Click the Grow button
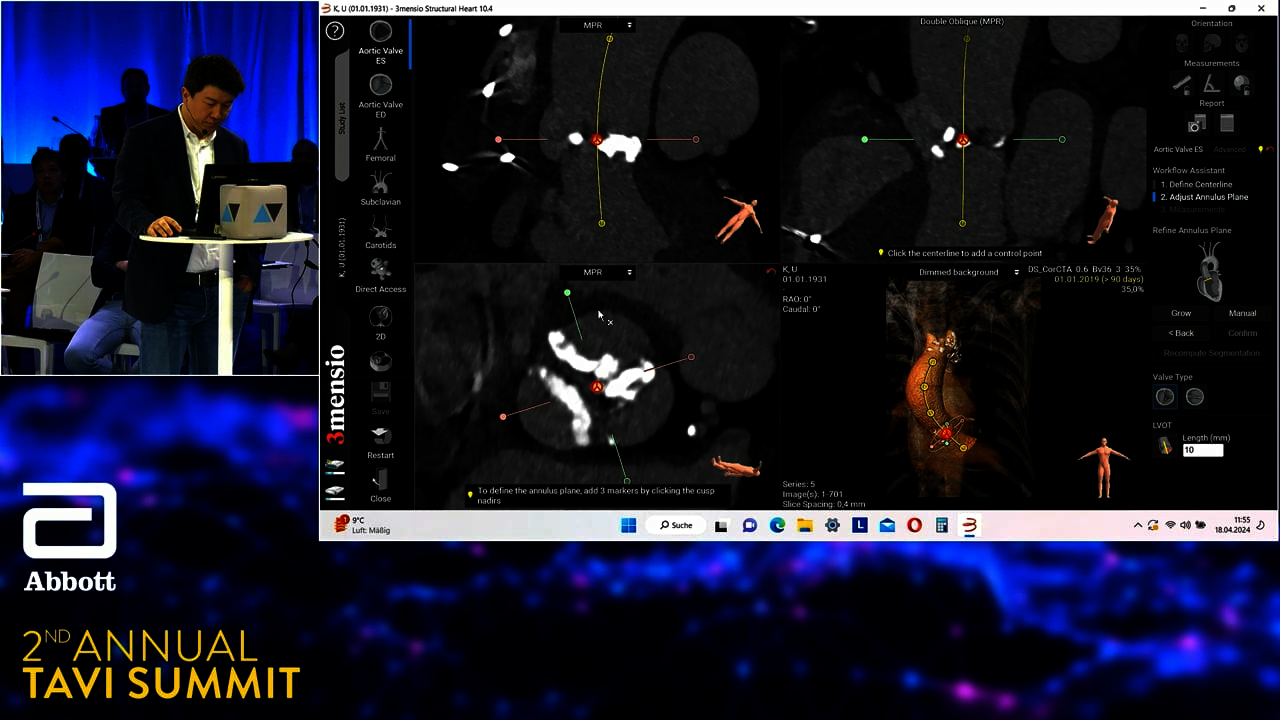Screen dimensions: 1280x720 1181,313
